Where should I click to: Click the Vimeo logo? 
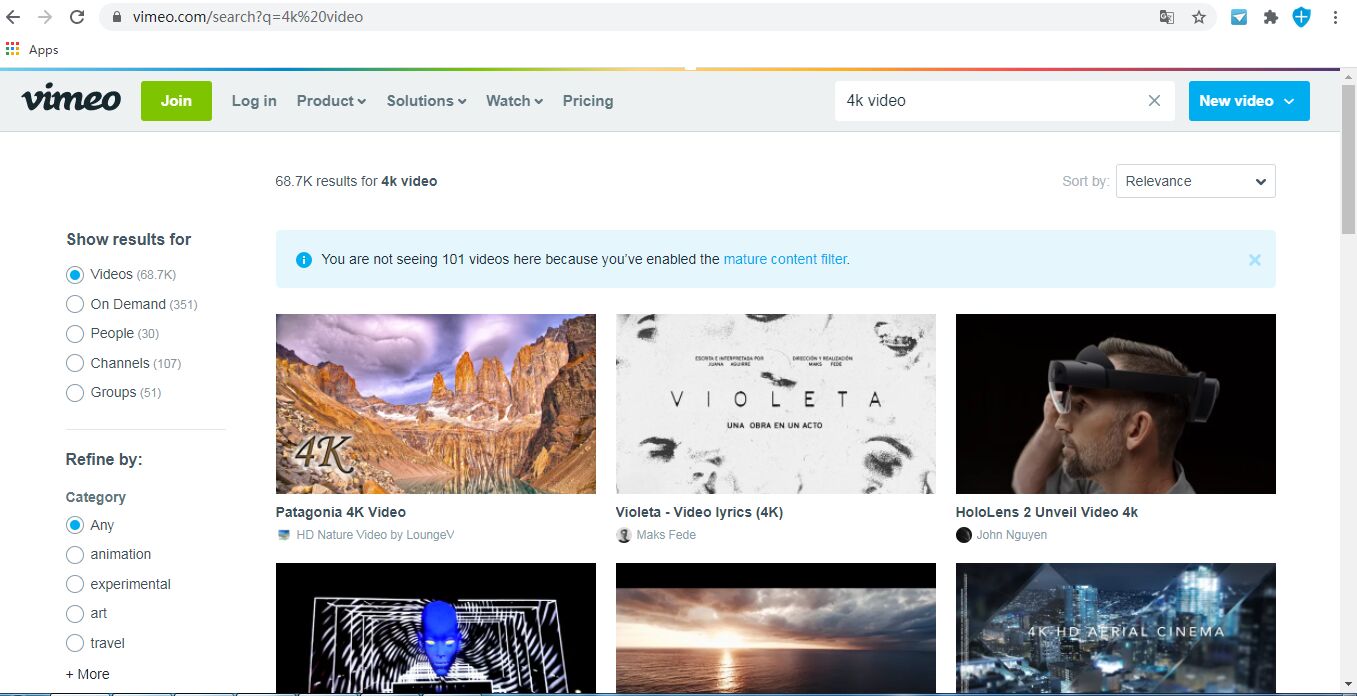70,99
